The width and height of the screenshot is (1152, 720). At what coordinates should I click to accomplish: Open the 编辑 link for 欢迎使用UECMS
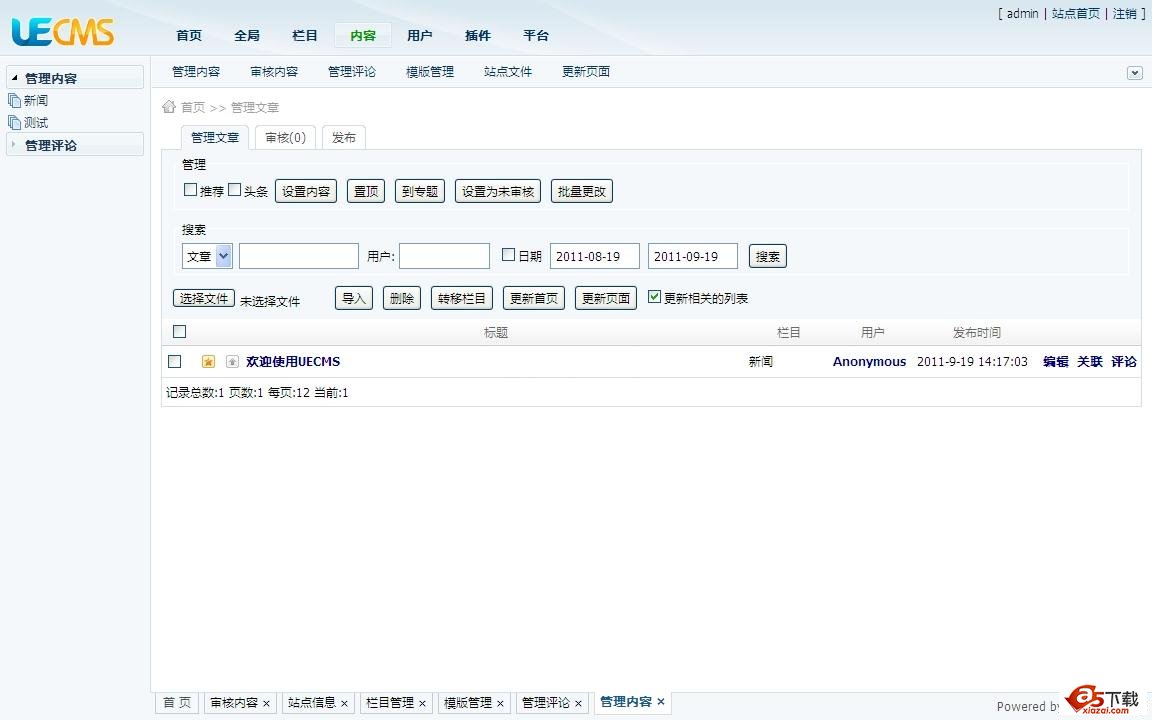(x=1056, y=361)
